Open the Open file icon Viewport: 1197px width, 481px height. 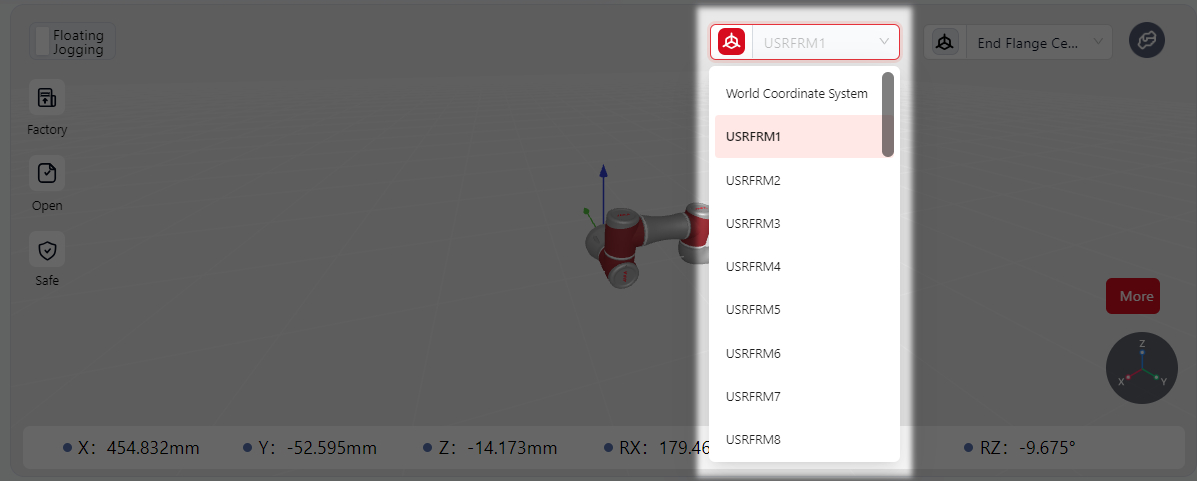pyautogui.click(x=47, y=173)
